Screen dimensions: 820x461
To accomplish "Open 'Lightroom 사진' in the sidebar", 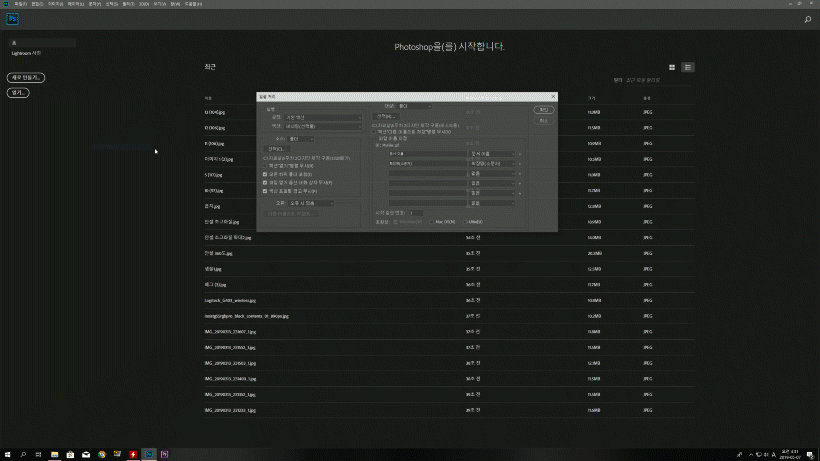I will tap(26, 53).
